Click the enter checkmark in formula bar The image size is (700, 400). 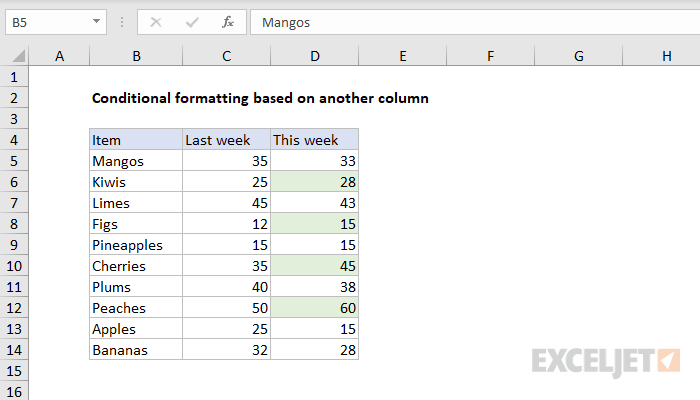[x=193, y=21]
